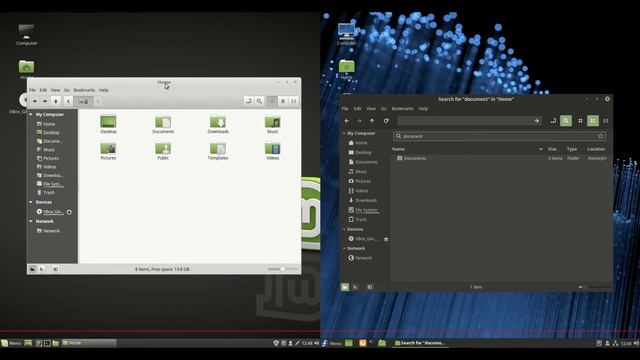The width and height of the screenshot is (640, 360).
Task: Switch to icon view in the light window
Action: pos(272,101)
